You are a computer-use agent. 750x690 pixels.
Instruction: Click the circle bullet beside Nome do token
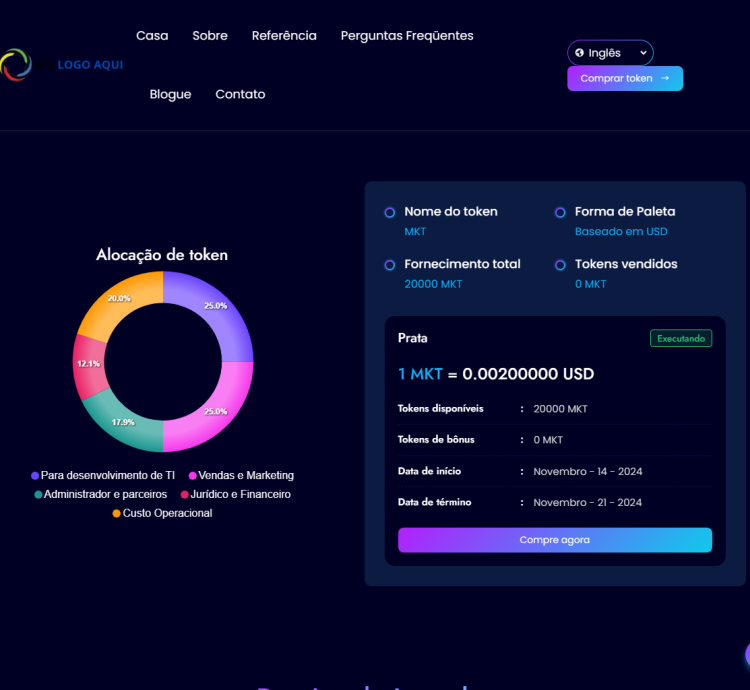(x=390, y=212)
